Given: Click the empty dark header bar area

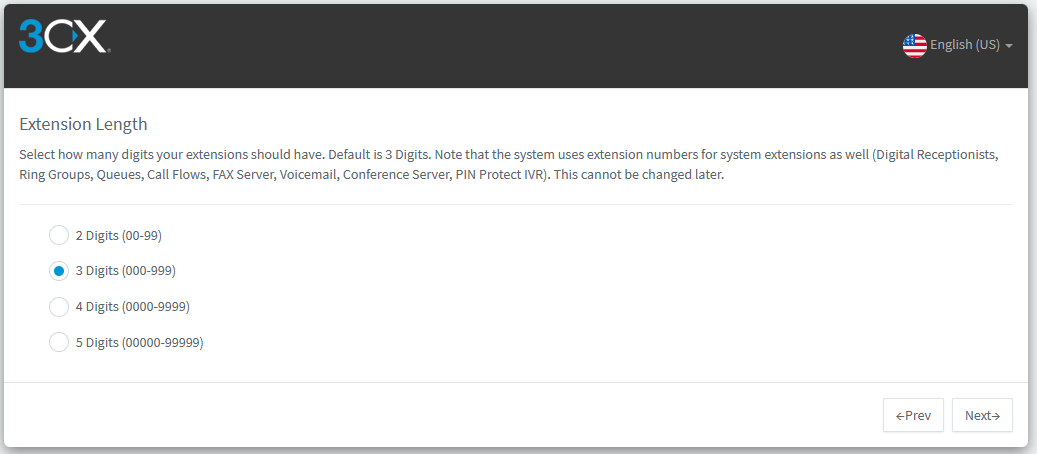Looking at the screenshot, I should pyautogui.click(x=503, y=46).
